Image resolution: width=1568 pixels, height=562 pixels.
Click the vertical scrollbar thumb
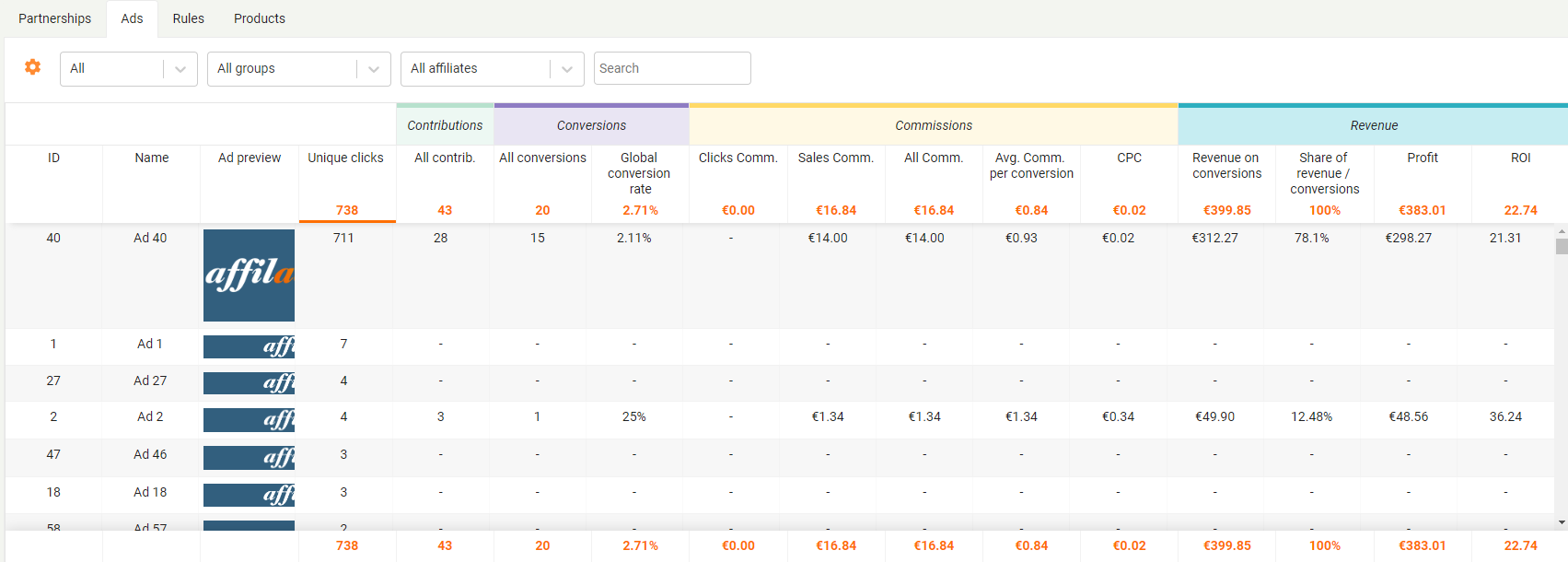(x=1561, y=246)
